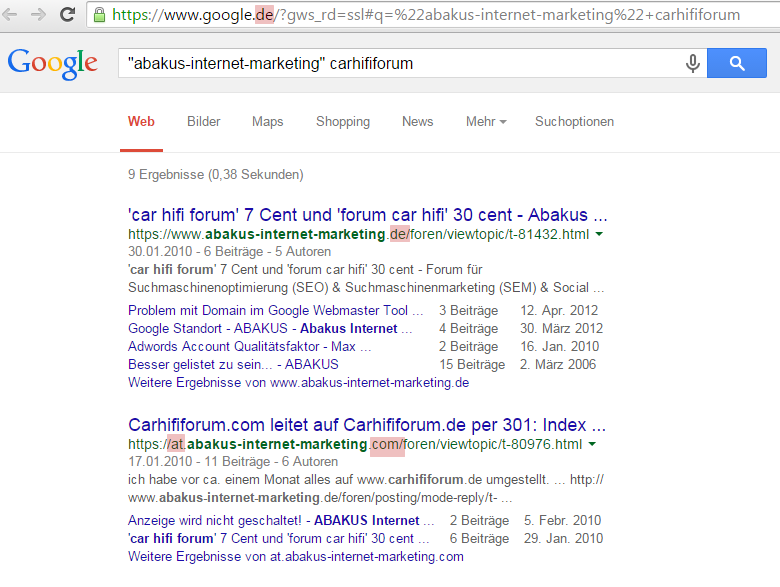Screen dimensions: 780x587
Task: Click the date "30. März 2012"
Action: click(562, 328)
